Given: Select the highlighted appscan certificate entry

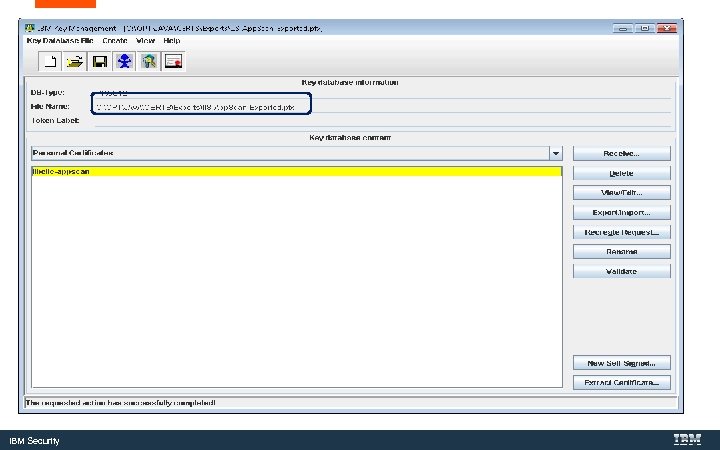Looking at the screenshot, I should point(297,171).
